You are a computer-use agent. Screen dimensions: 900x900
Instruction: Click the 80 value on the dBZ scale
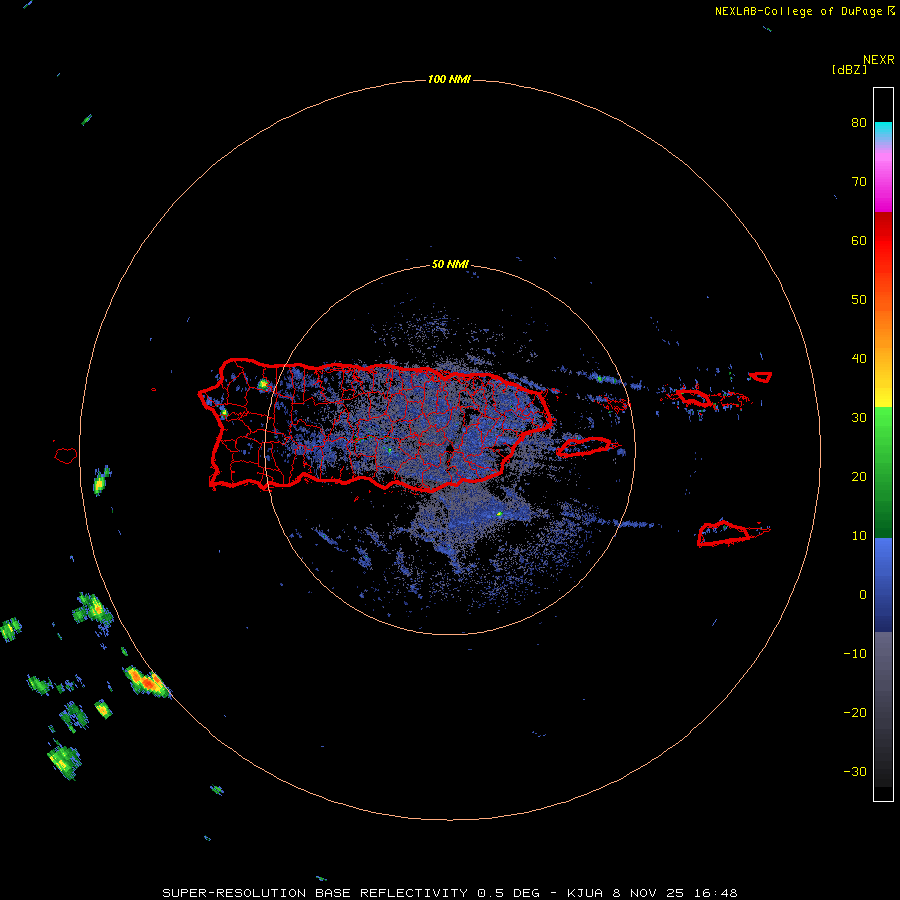tap(859, 123)
